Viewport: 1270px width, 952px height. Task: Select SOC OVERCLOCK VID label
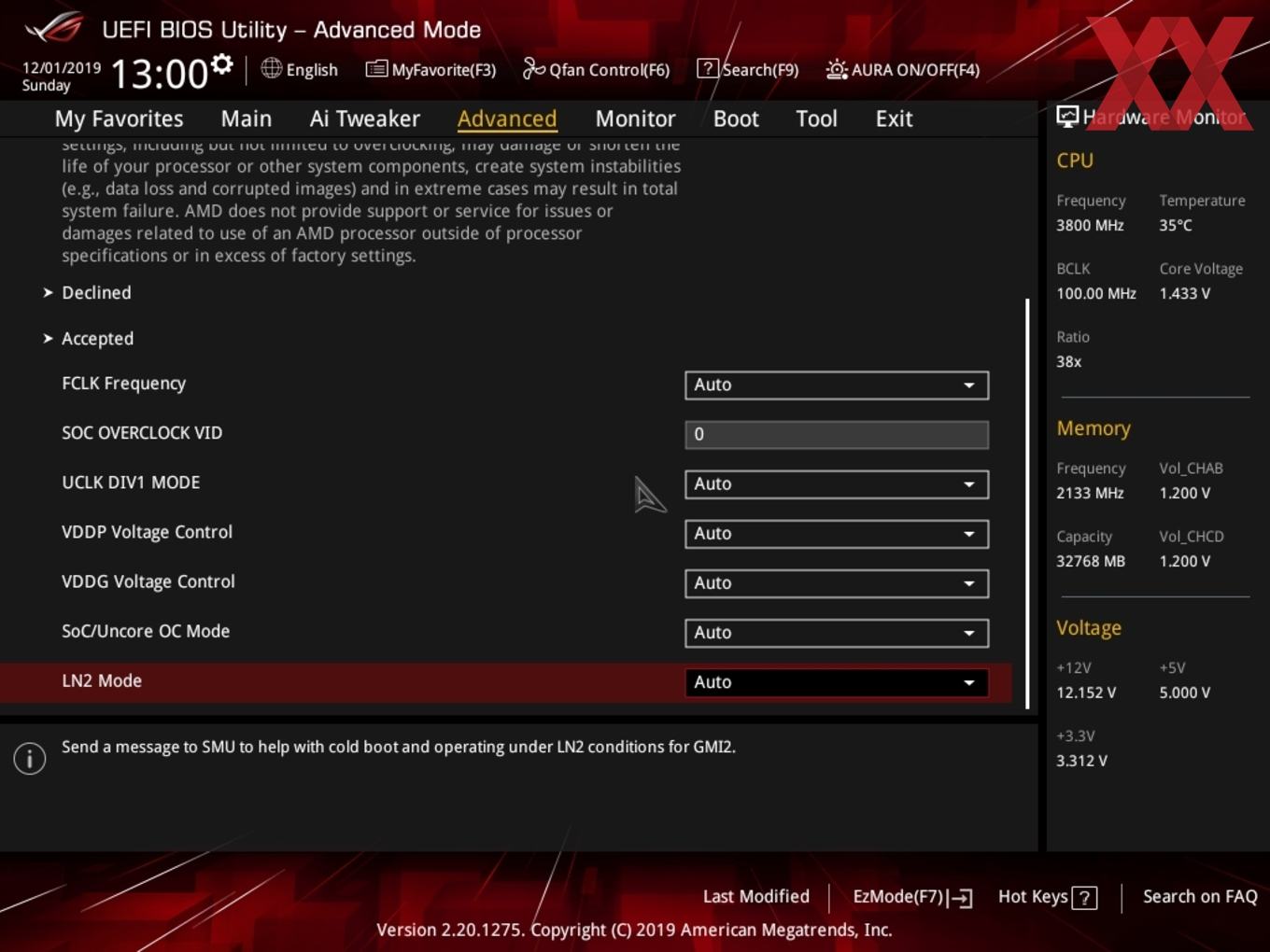142,433
